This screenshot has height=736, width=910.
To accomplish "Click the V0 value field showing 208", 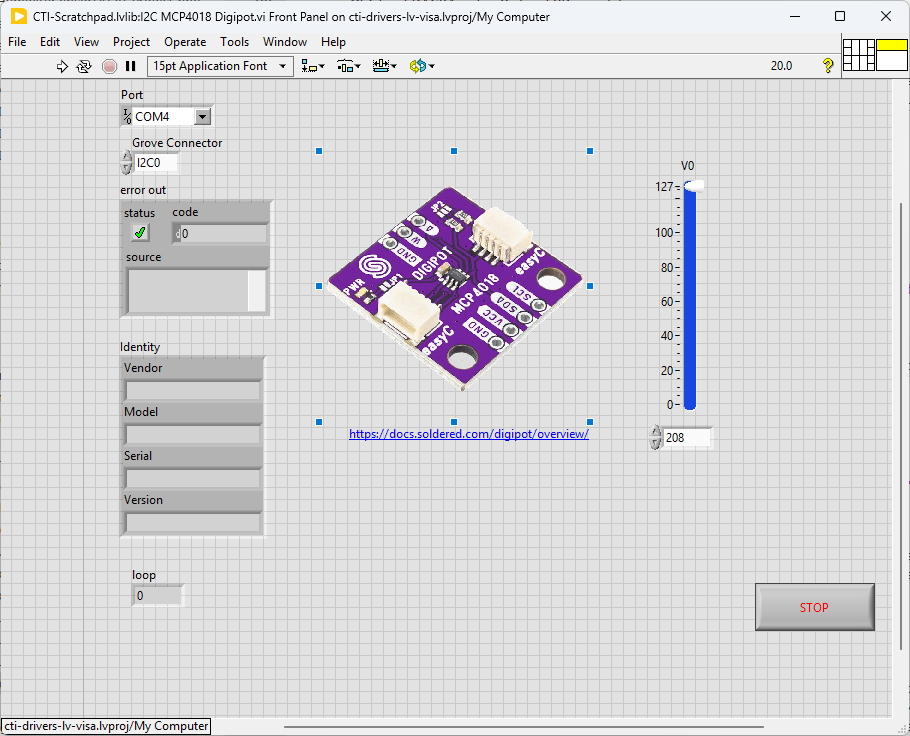I will pos(687,438).
